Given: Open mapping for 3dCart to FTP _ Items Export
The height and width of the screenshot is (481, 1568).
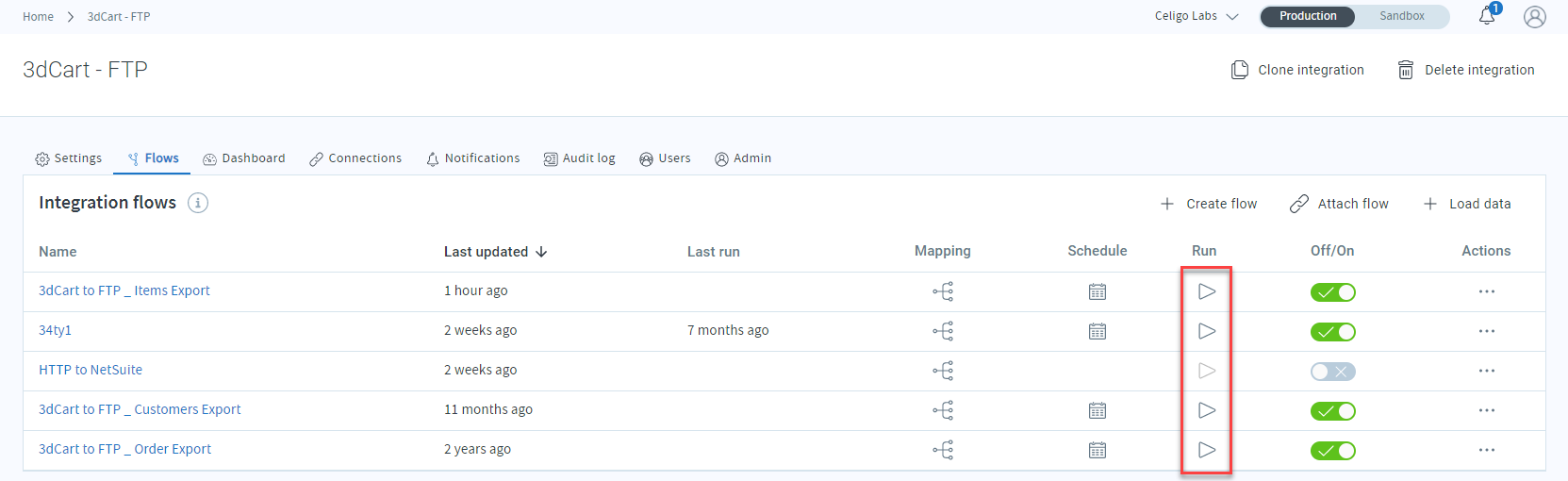Looking at the screenshot, I should point(943,291).
